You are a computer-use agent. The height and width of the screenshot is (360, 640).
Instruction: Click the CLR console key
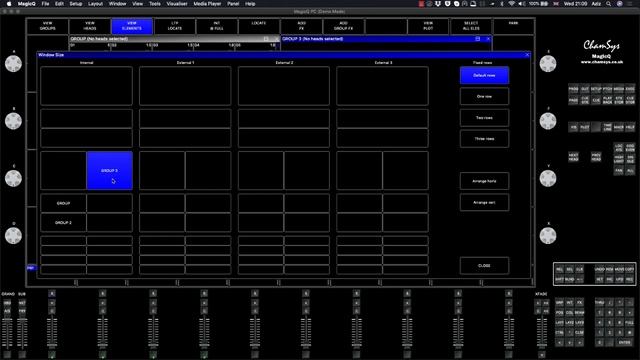click(x=580, y=269)
